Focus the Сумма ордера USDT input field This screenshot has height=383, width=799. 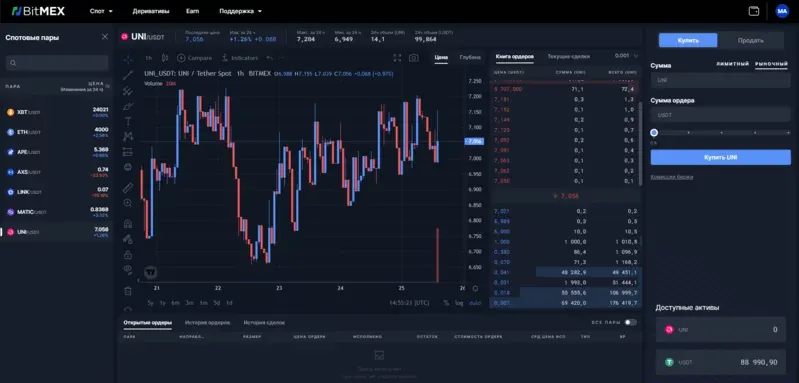[721, 115]
